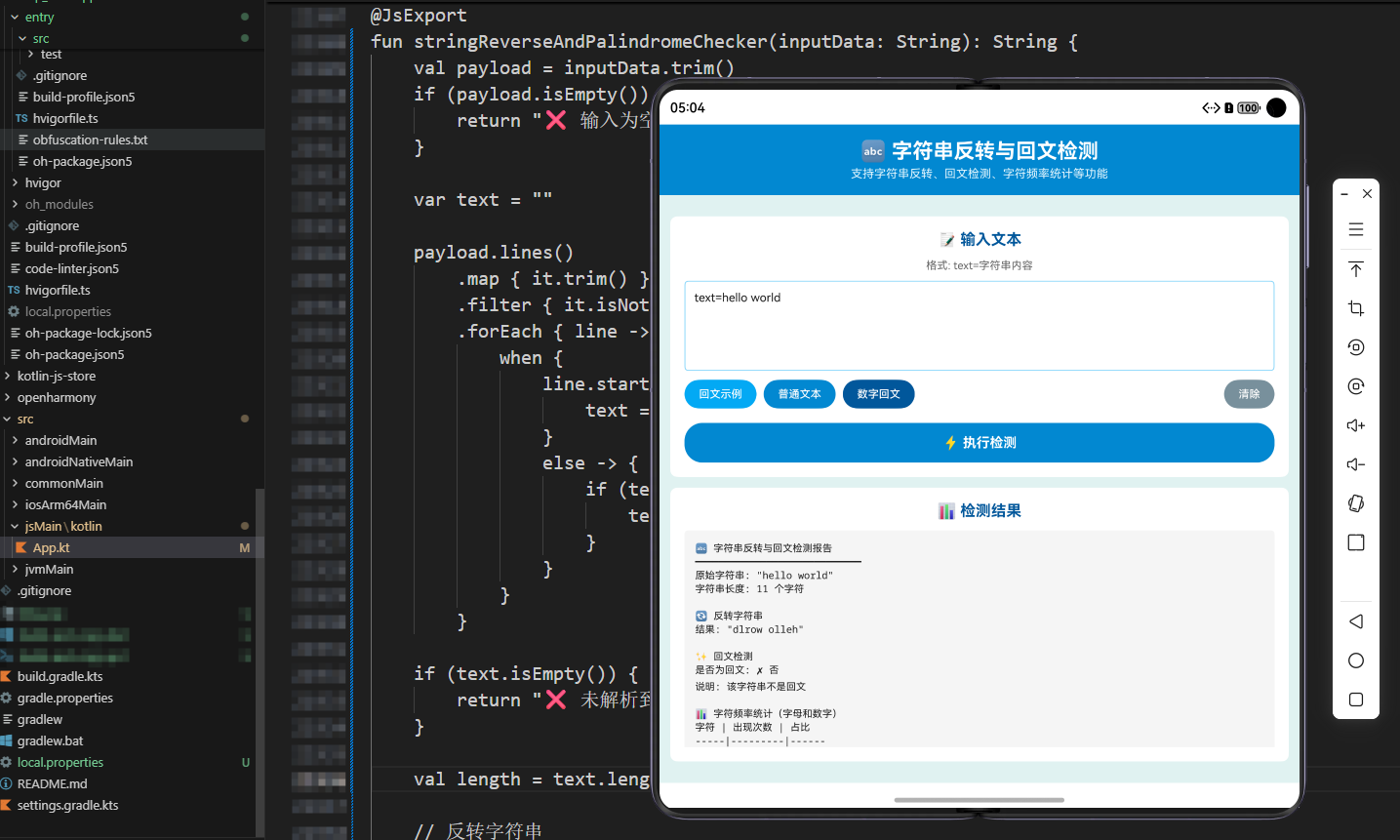Tap the 回文示例 button
Image resolution: width=1400 pixels, height=840 pixels.
pyautogui.click(x=720, y=394)
